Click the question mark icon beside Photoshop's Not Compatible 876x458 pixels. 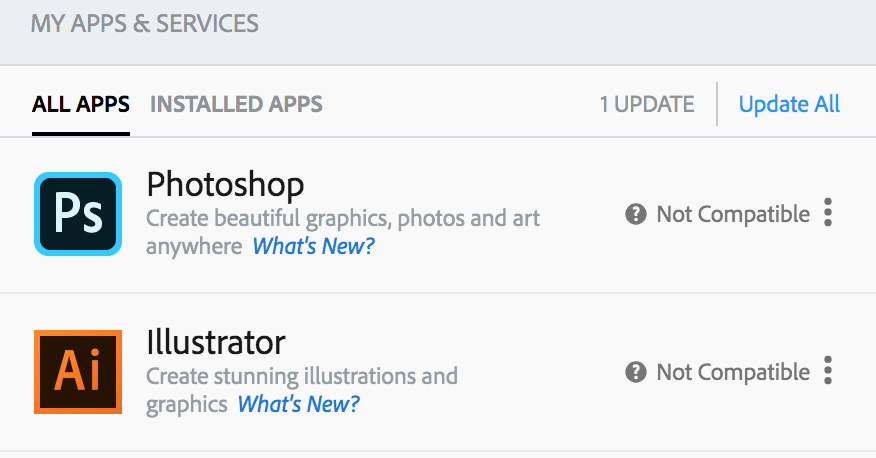(635, 214)
